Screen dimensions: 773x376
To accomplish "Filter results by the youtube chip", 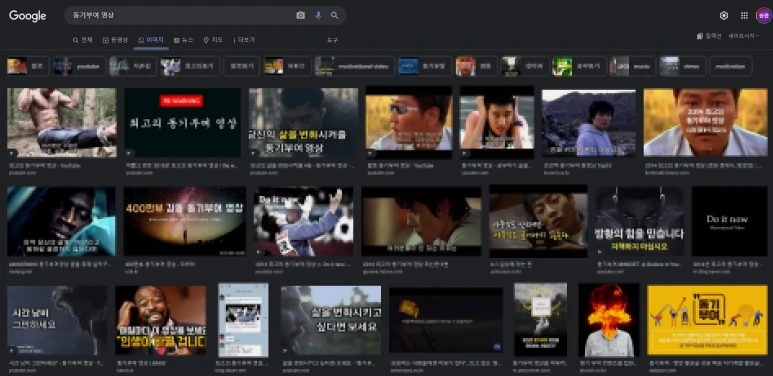I will pos(79,66).
